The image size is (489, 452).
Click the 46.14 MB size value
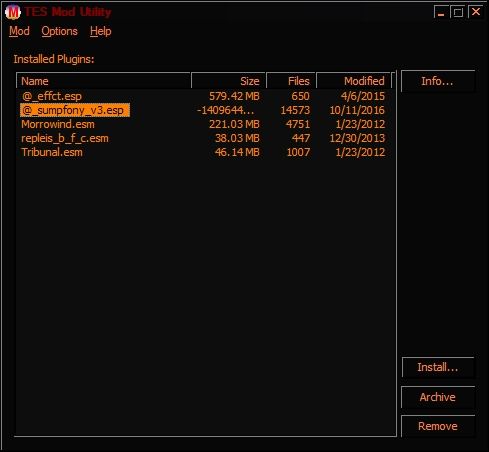(237, 152)
